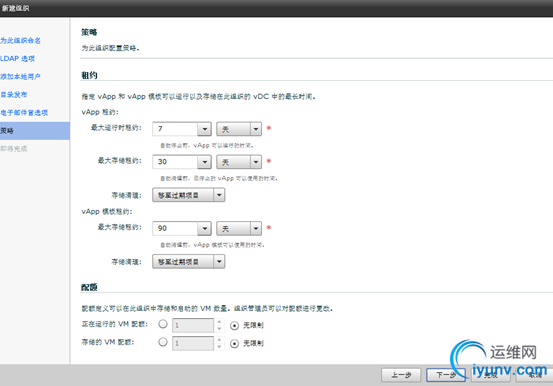
Task: Open the vApp 存储清理 dropdown under 30-day lease
Action: click(x=189, y=195)
